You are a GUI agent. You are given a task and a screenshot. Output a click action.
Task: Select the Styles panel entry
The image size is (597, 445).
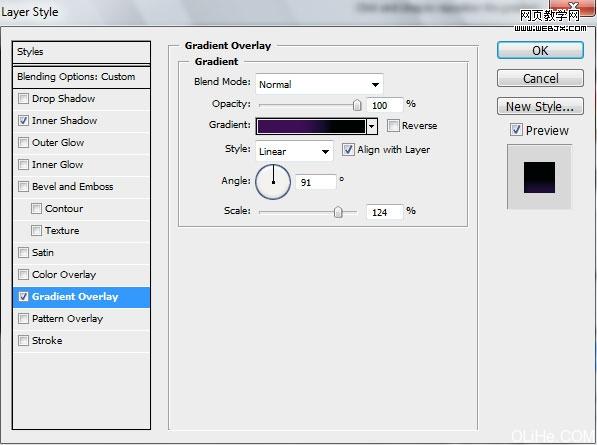[x=81, y=52]
